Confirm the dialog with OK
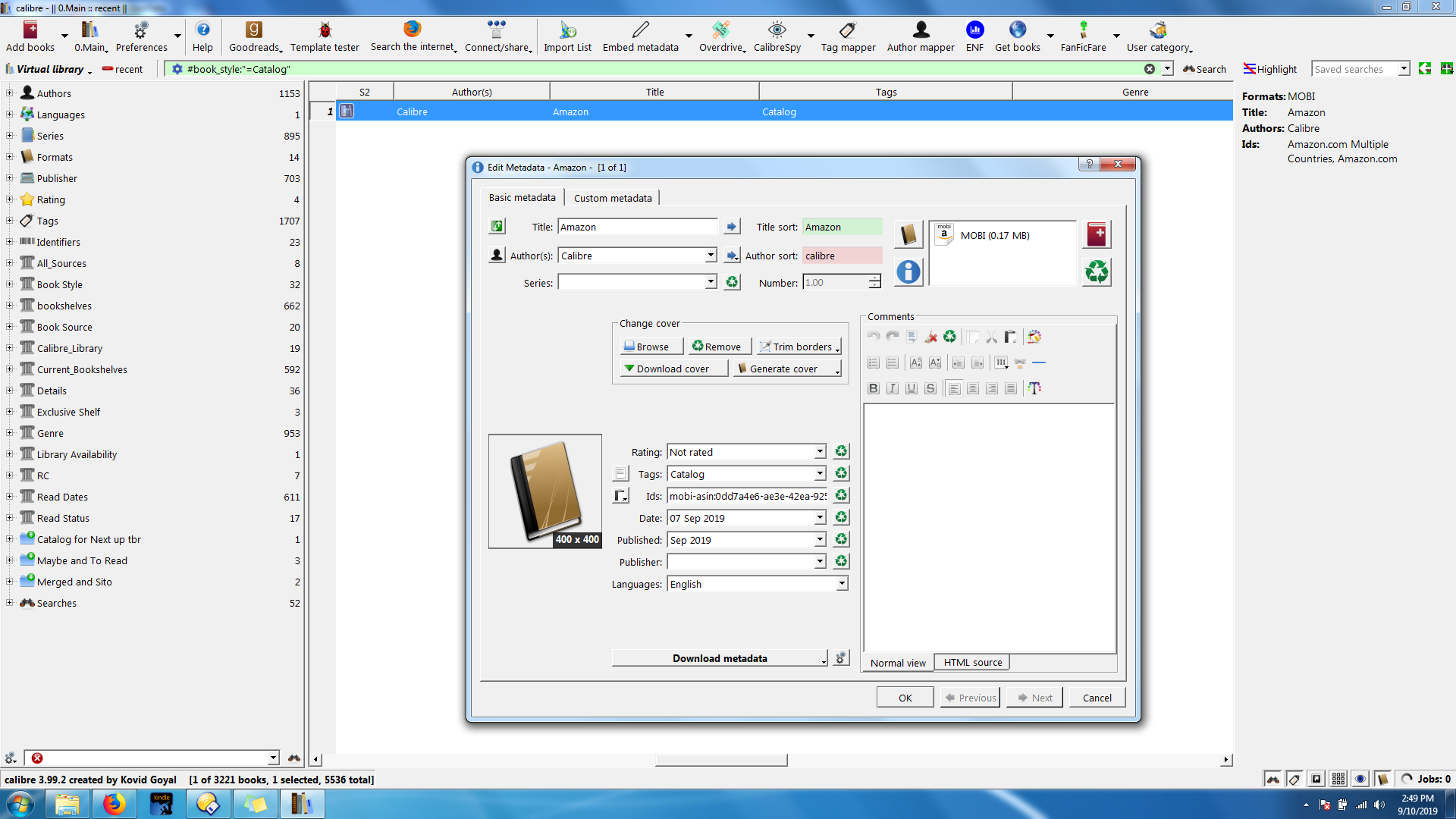 pyautogui.click(x=905, y=698)
